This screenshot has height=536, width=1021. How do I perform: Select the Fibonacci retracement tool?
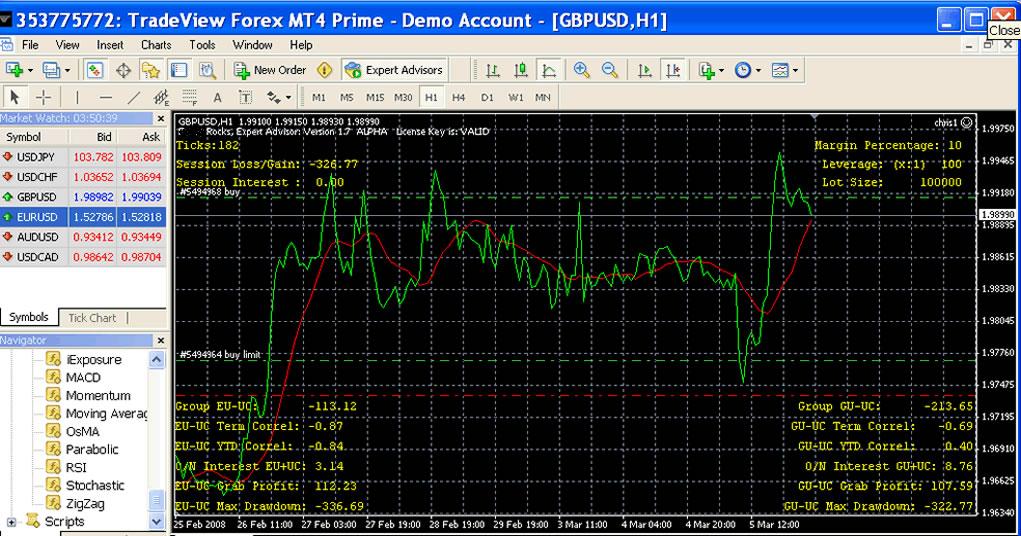point(189,98)
